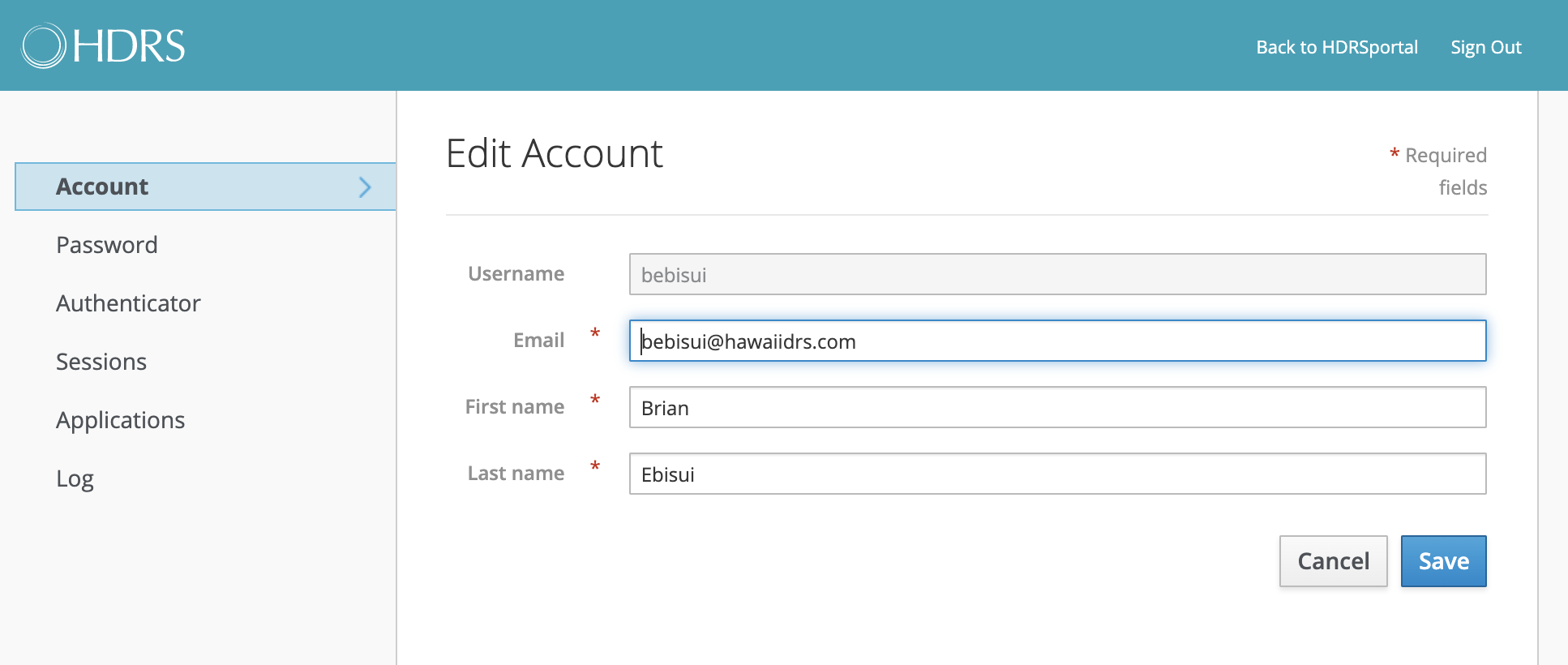Go to the Authenticator section

point(128,303)
